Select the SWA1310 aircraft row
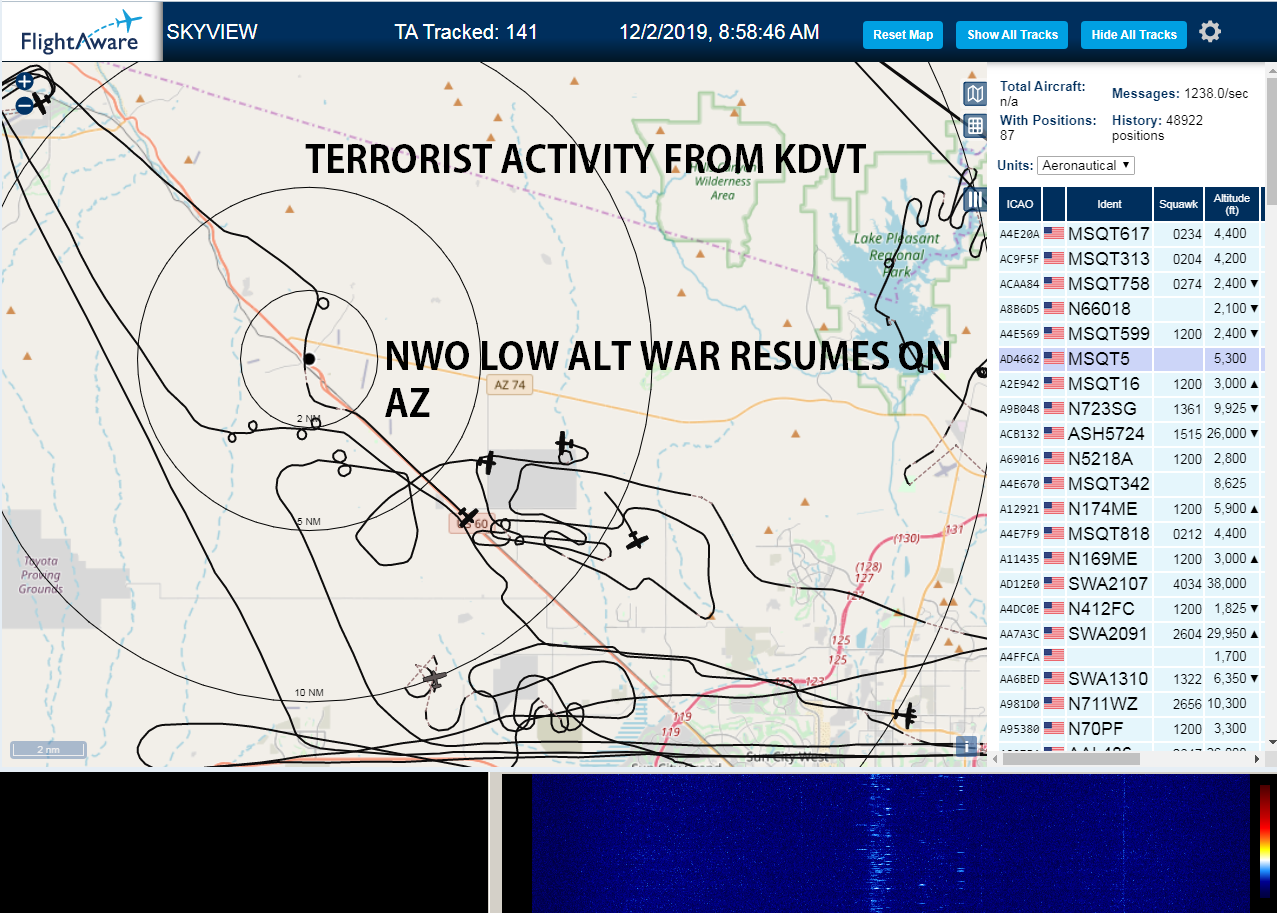The width and height of the screenshot is (1277, 913). point(1130,680)
